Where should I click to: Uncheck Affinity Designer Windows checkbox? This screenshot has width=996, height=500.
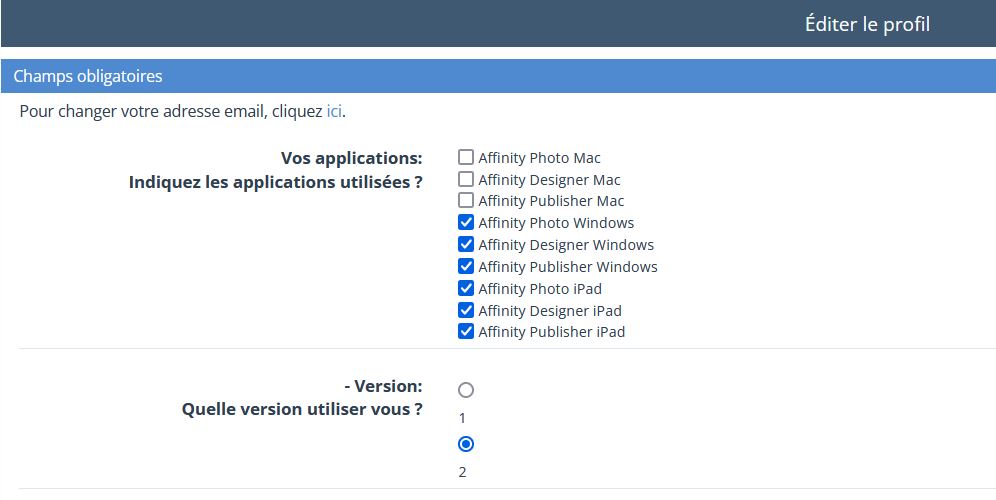click(x=466, y=244)
